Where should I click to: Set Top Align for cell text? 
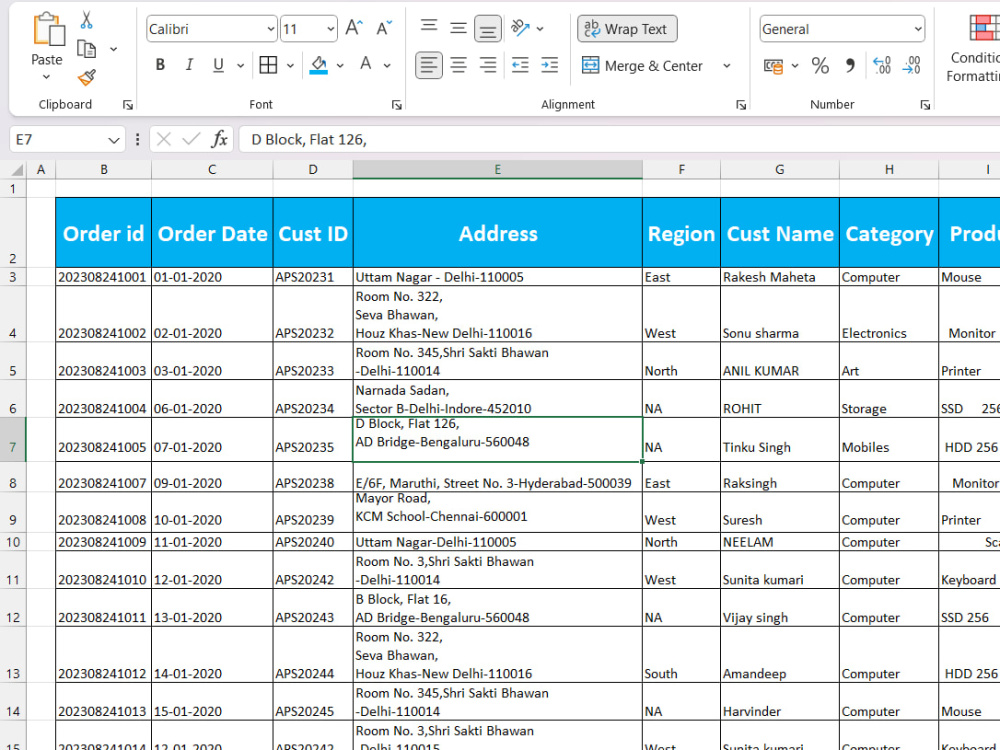pos(429,27)
